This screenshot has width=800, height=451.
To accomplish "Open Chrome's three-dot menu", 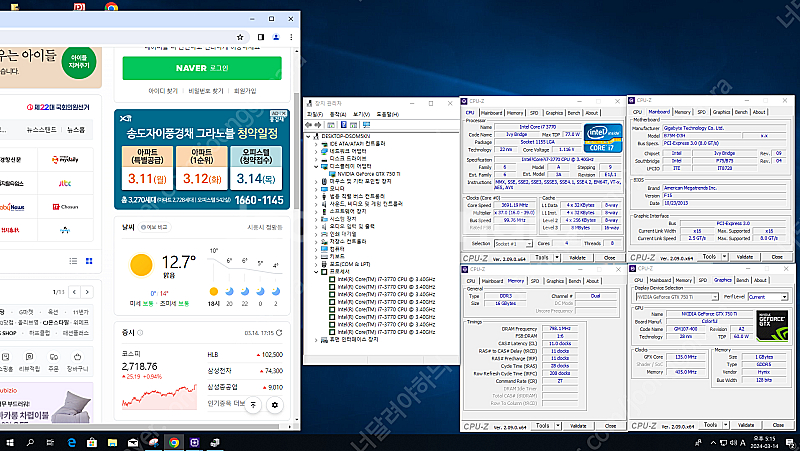I will pos(291,37).
